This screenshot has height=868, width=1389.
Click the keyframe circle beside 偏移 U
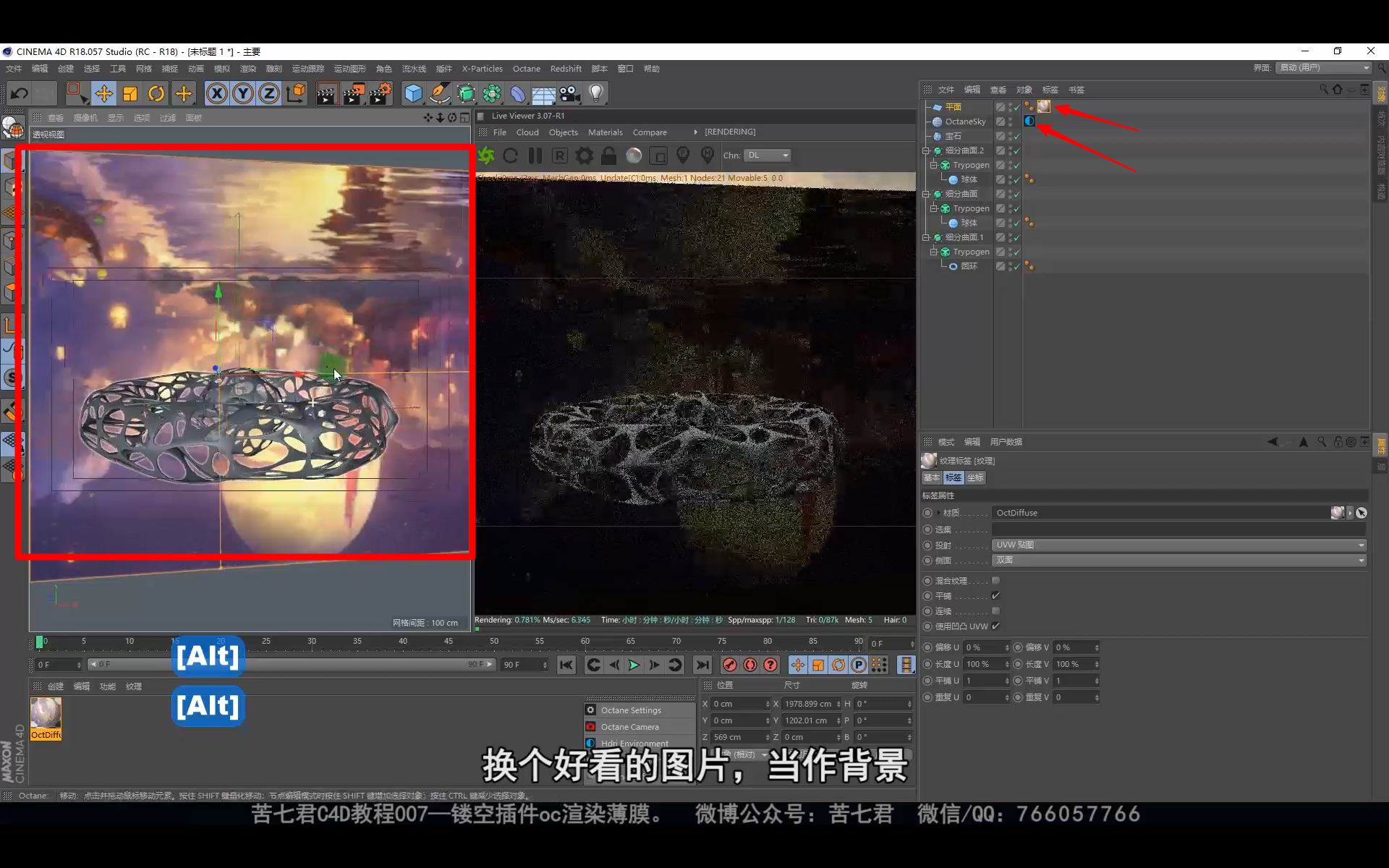click(x=927, y=647)
